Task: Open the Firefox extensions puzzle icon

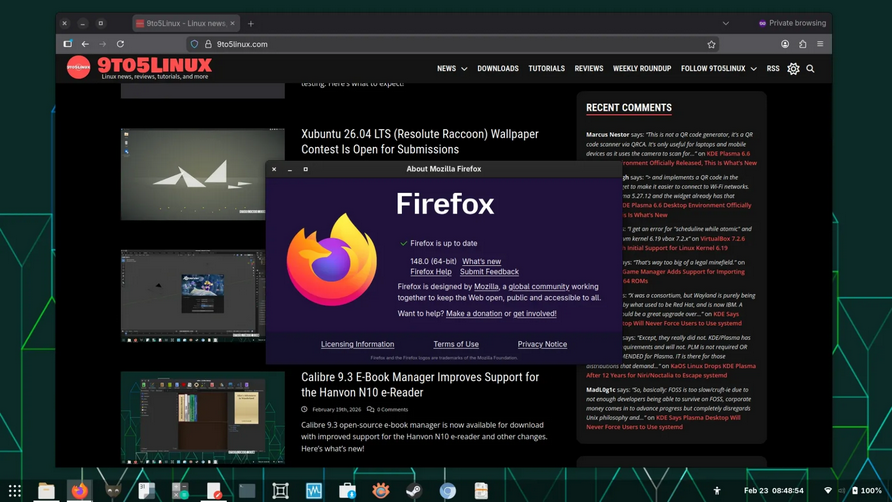Action: pos(802,44)
